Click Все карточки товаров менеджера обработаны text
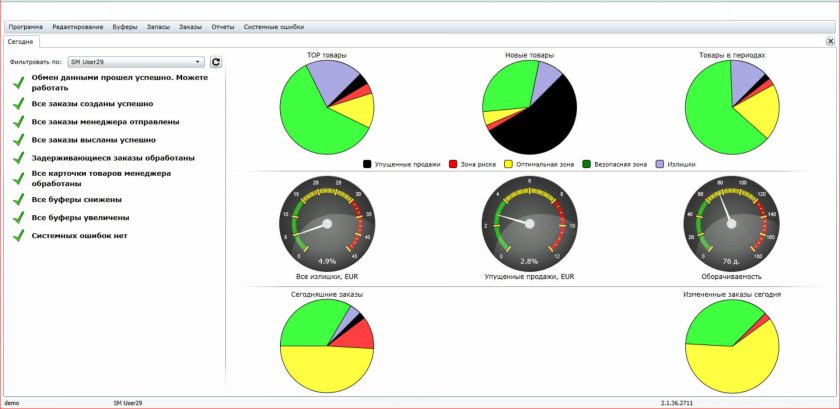The image size is (840, 409). pos(101,179)
